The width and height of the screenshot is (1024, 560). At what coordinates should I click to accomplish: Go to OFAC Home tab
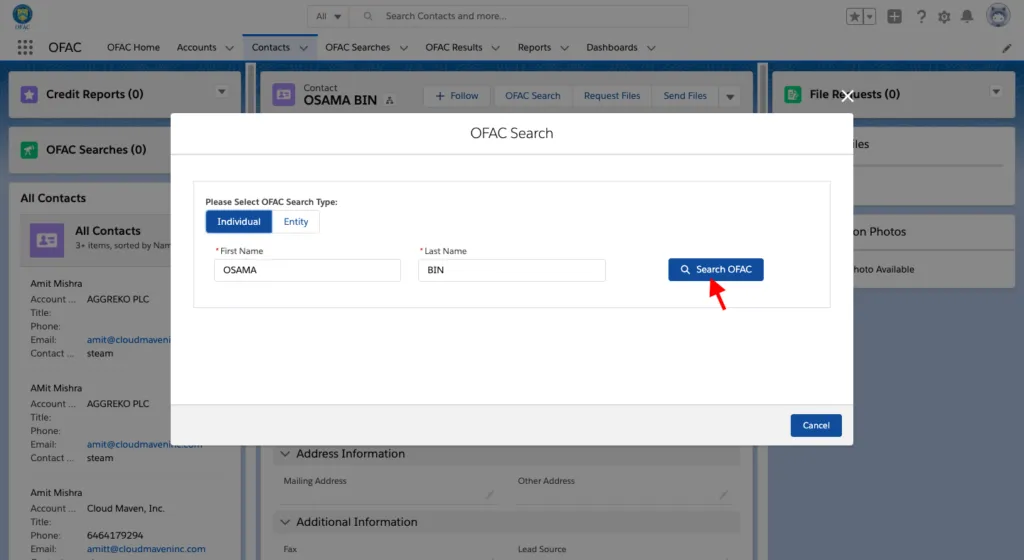pyautogui.click(x=133, y=48)
